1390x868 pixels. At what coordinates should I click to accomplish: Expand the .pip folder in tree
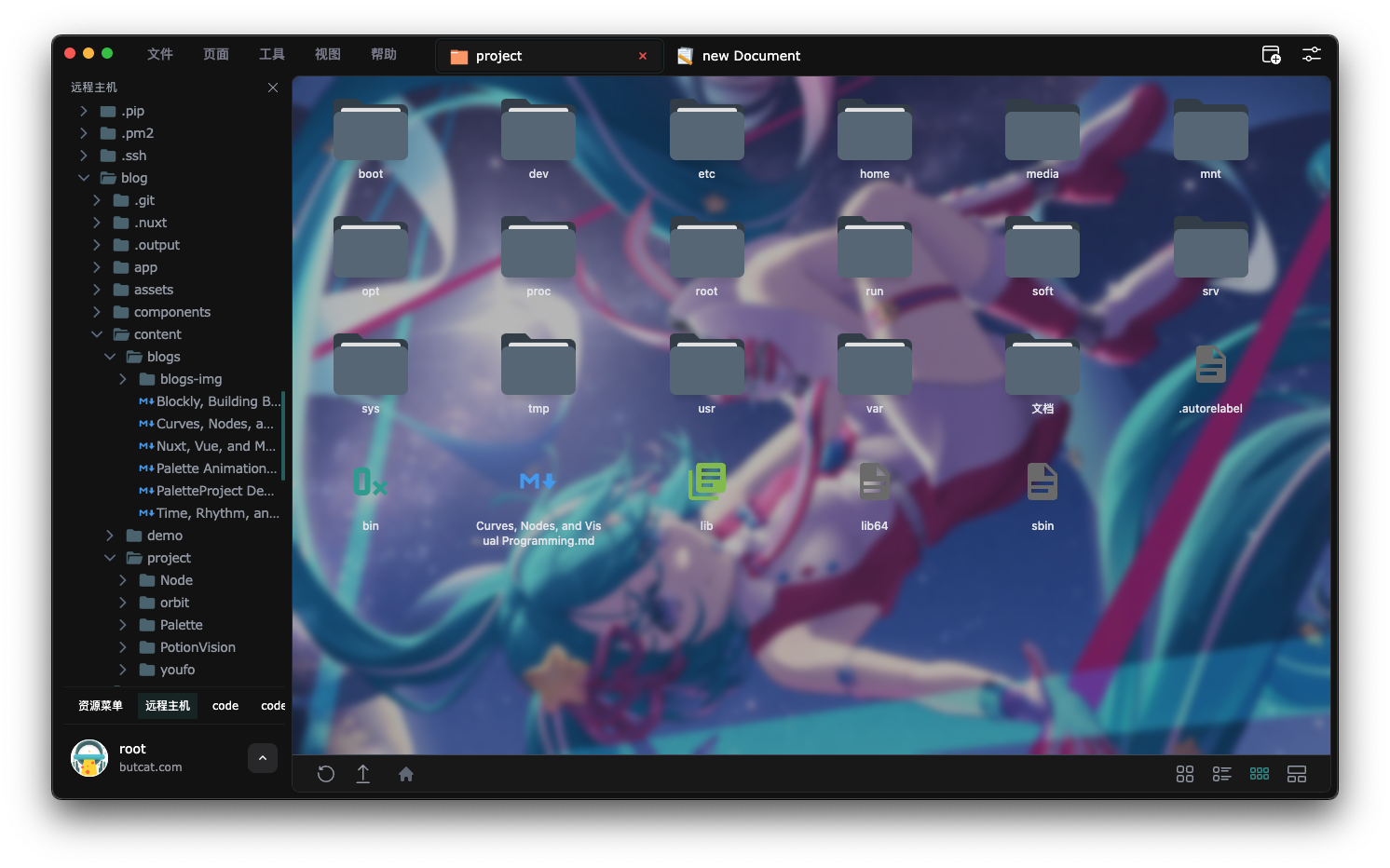pos(84,111)
